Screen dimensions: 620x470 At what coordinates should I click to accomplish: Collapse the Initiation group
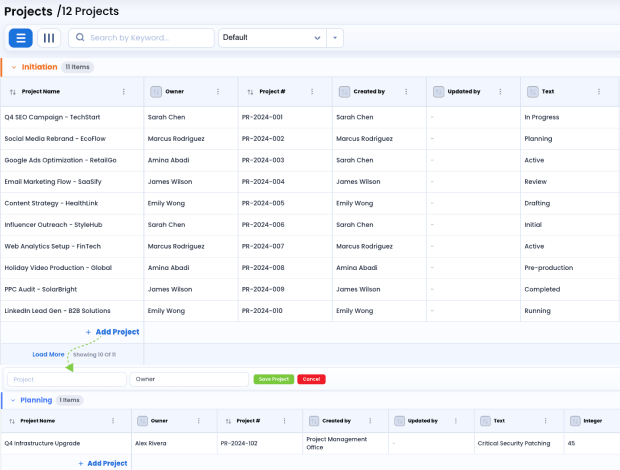(x=14, y=67)
